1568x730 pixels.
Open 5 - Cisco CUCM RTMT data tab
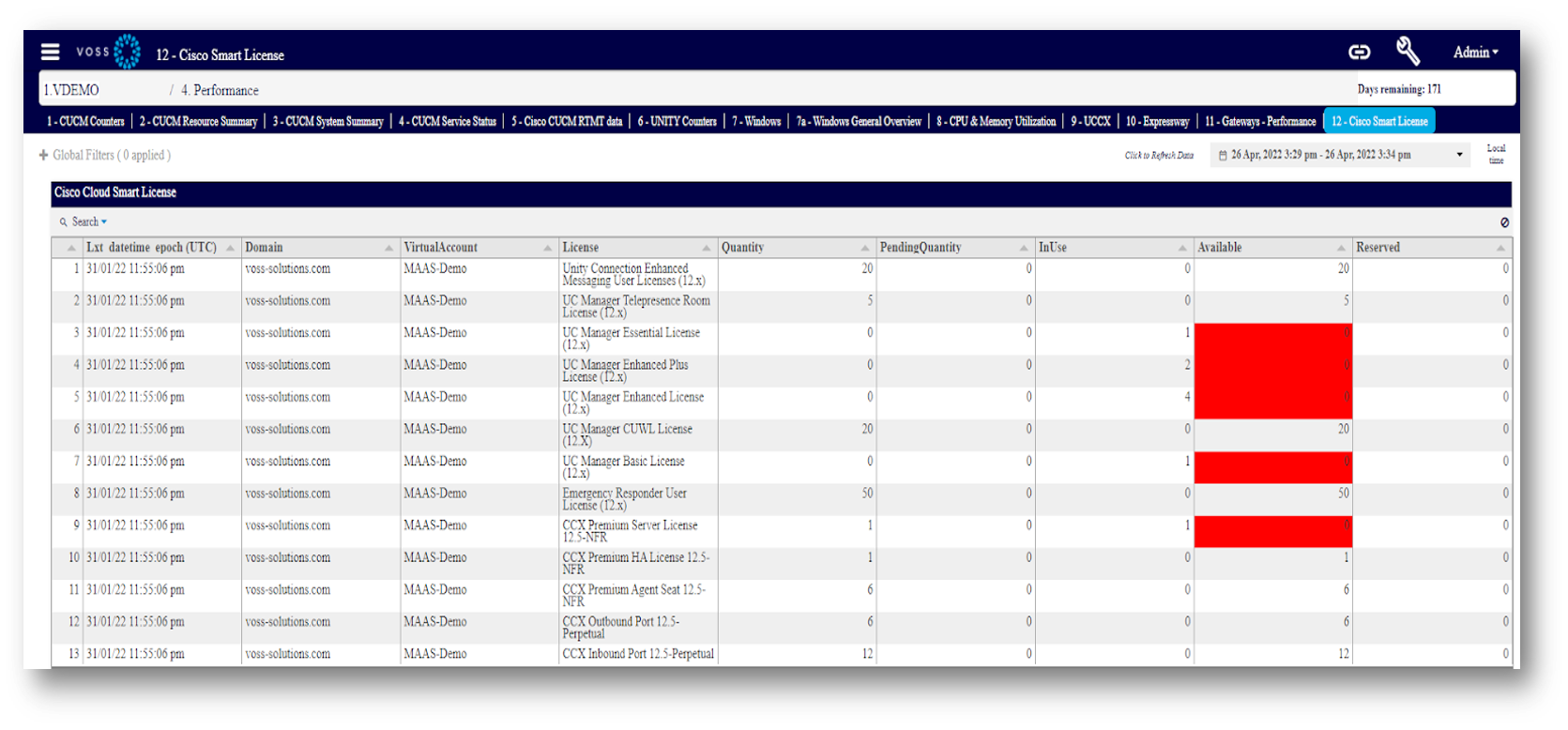point(567,121)
